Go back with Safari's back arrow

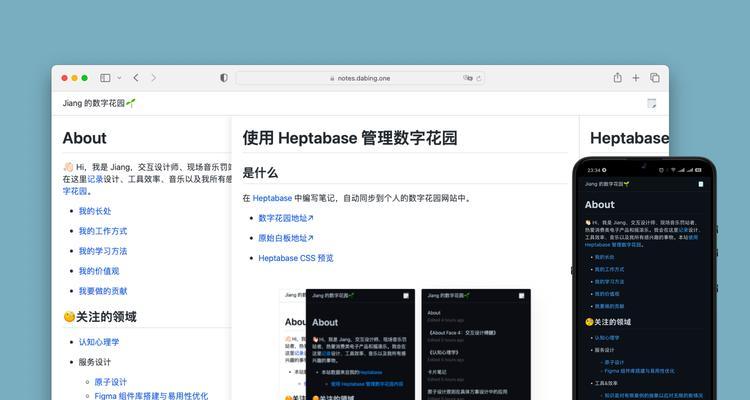(136, 78)
